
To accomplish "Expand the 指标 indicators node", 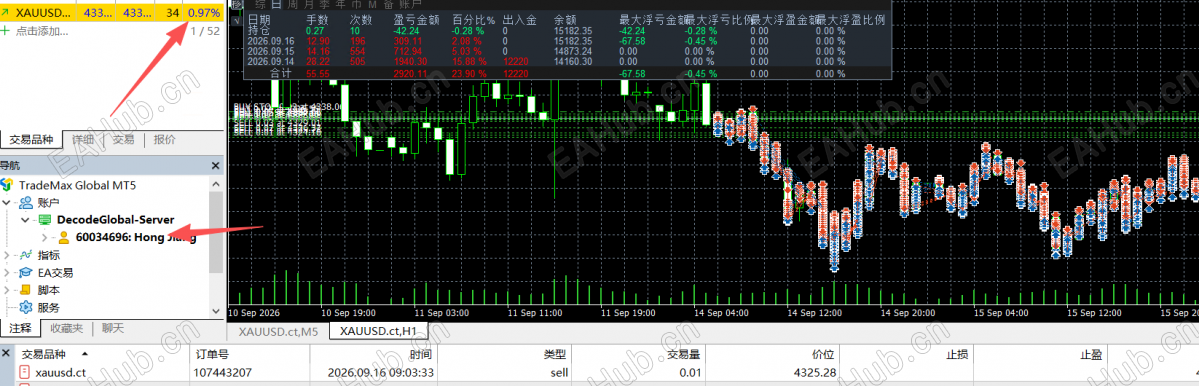I will point(7,255).
